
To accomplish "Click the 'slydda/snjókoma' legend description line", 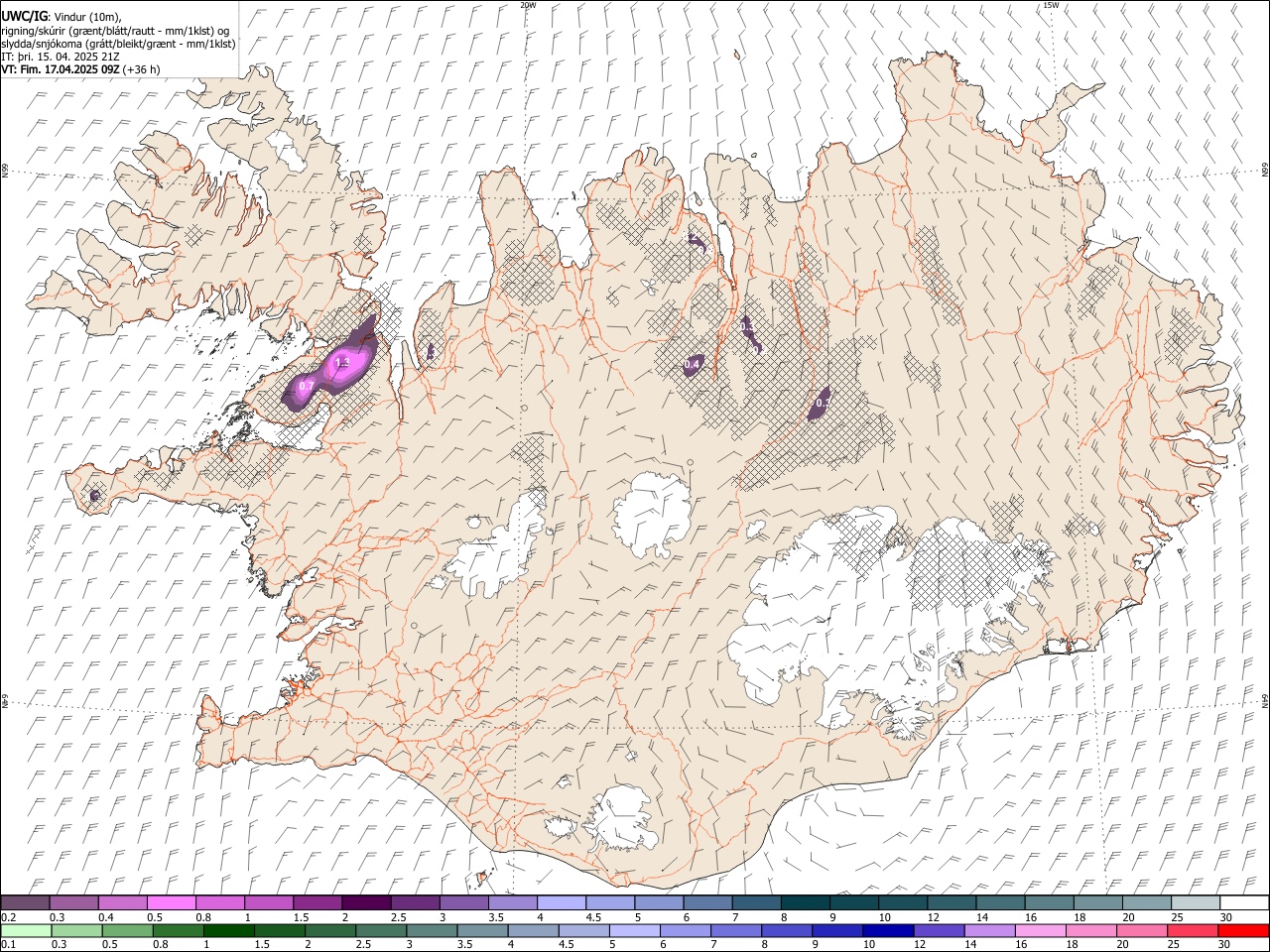I will [x=118, y=44].
